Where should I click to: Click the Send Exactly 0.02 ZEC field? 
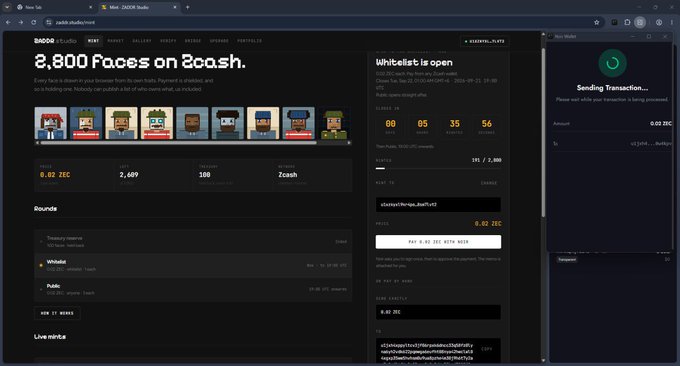[438, 312]
